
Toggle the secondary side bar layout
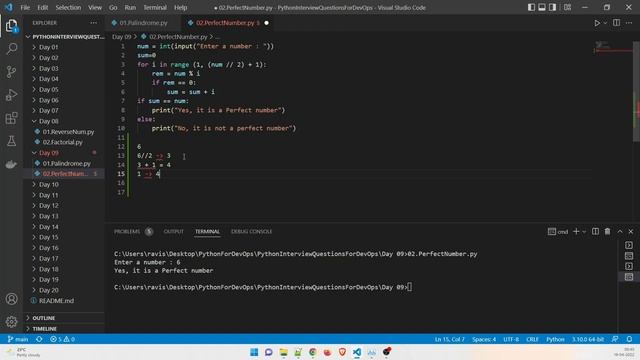pyautogui.click(x=552, y=7)
